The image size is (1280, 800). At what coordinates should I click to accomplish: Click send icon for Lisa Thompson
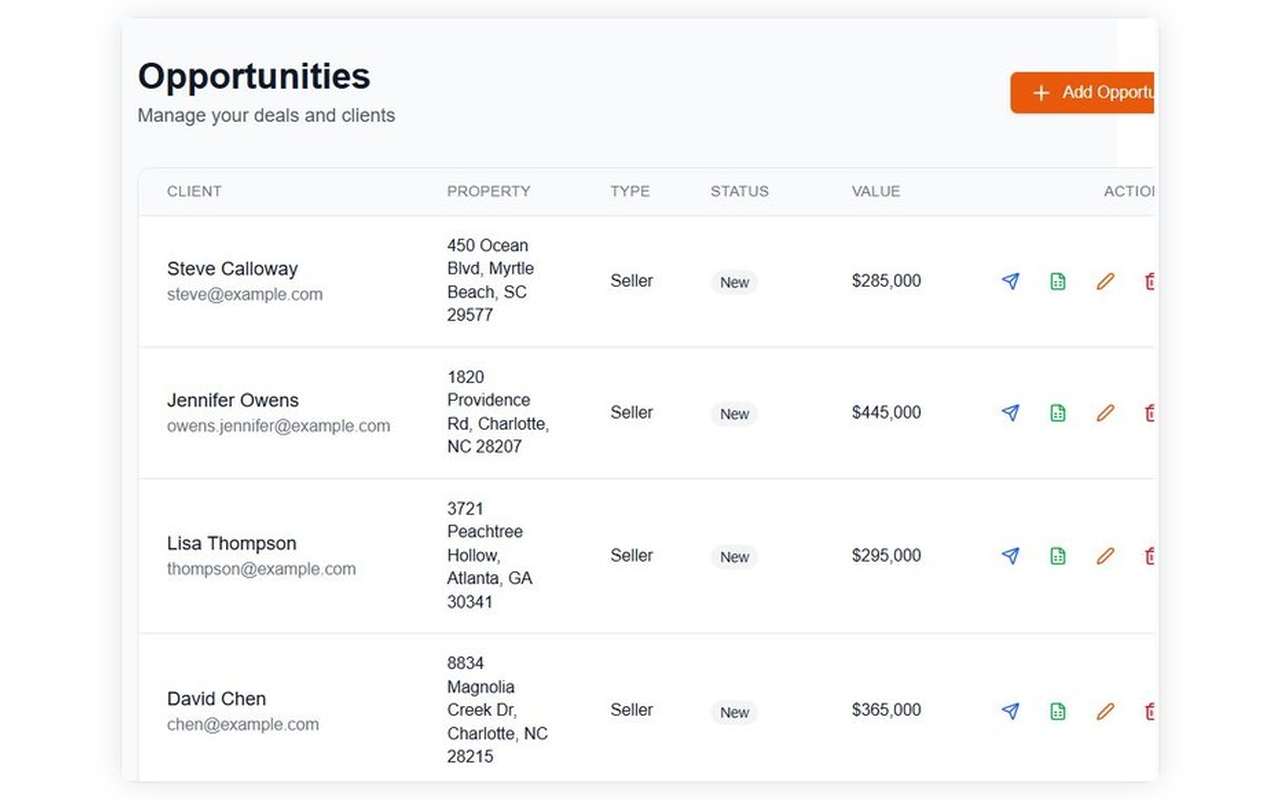click(1010, 556)
